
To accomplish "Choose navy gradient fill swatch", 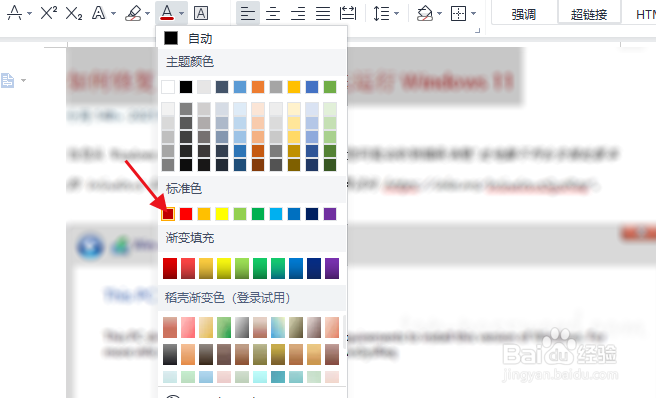I will point(314,268).
